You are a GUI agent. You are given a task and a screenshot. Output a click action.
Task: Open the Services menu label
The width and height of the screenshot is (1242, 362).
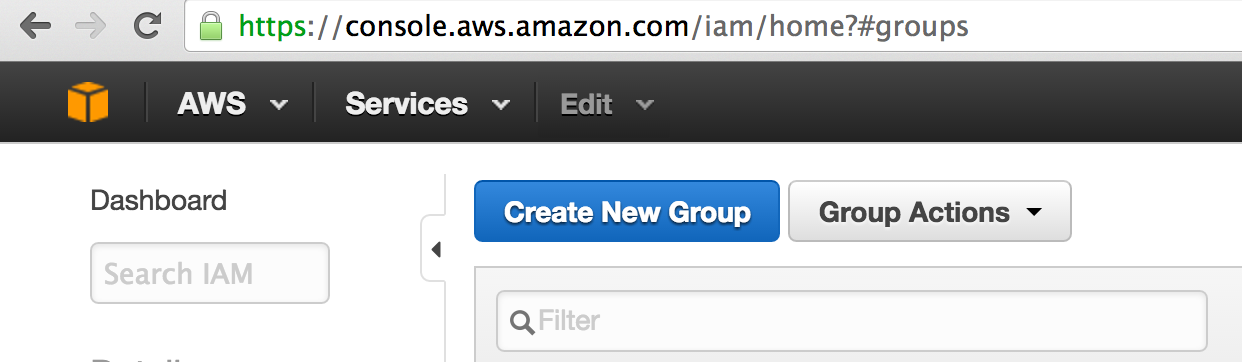406,104
